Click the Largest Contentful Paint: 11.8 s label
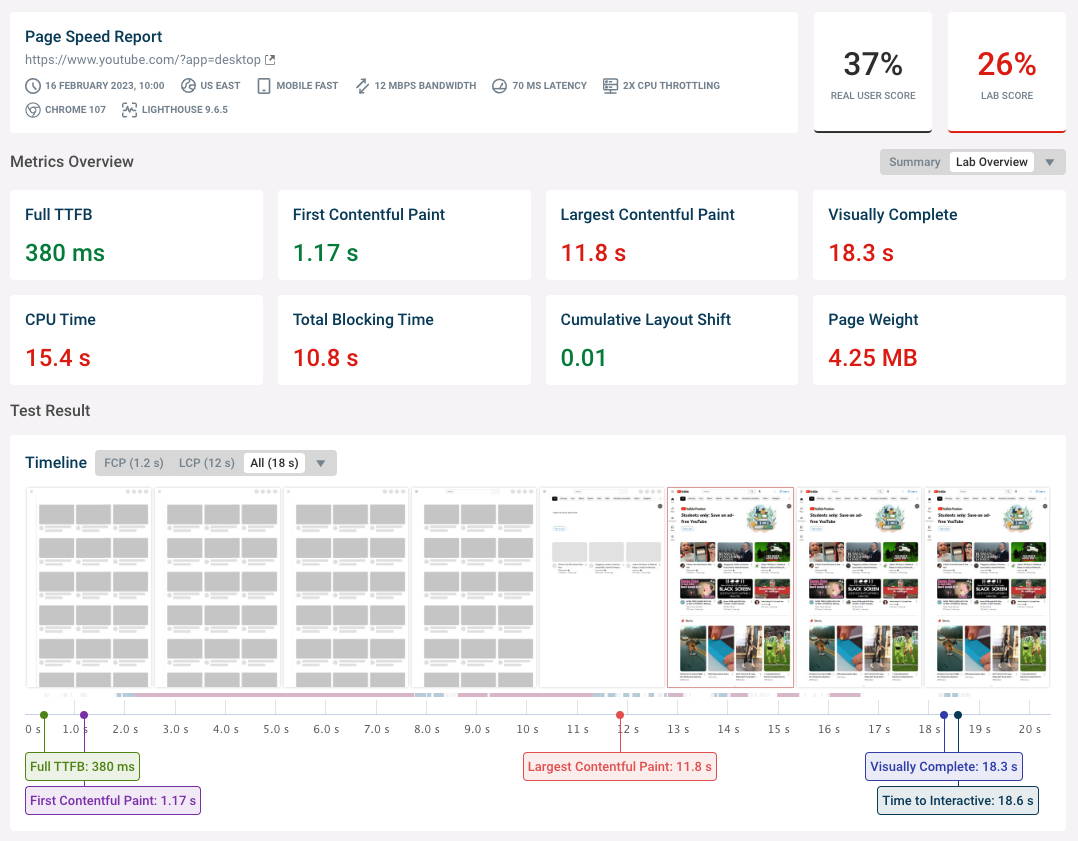The width and height of the screenshot is (1078, 841). point(620,767)
